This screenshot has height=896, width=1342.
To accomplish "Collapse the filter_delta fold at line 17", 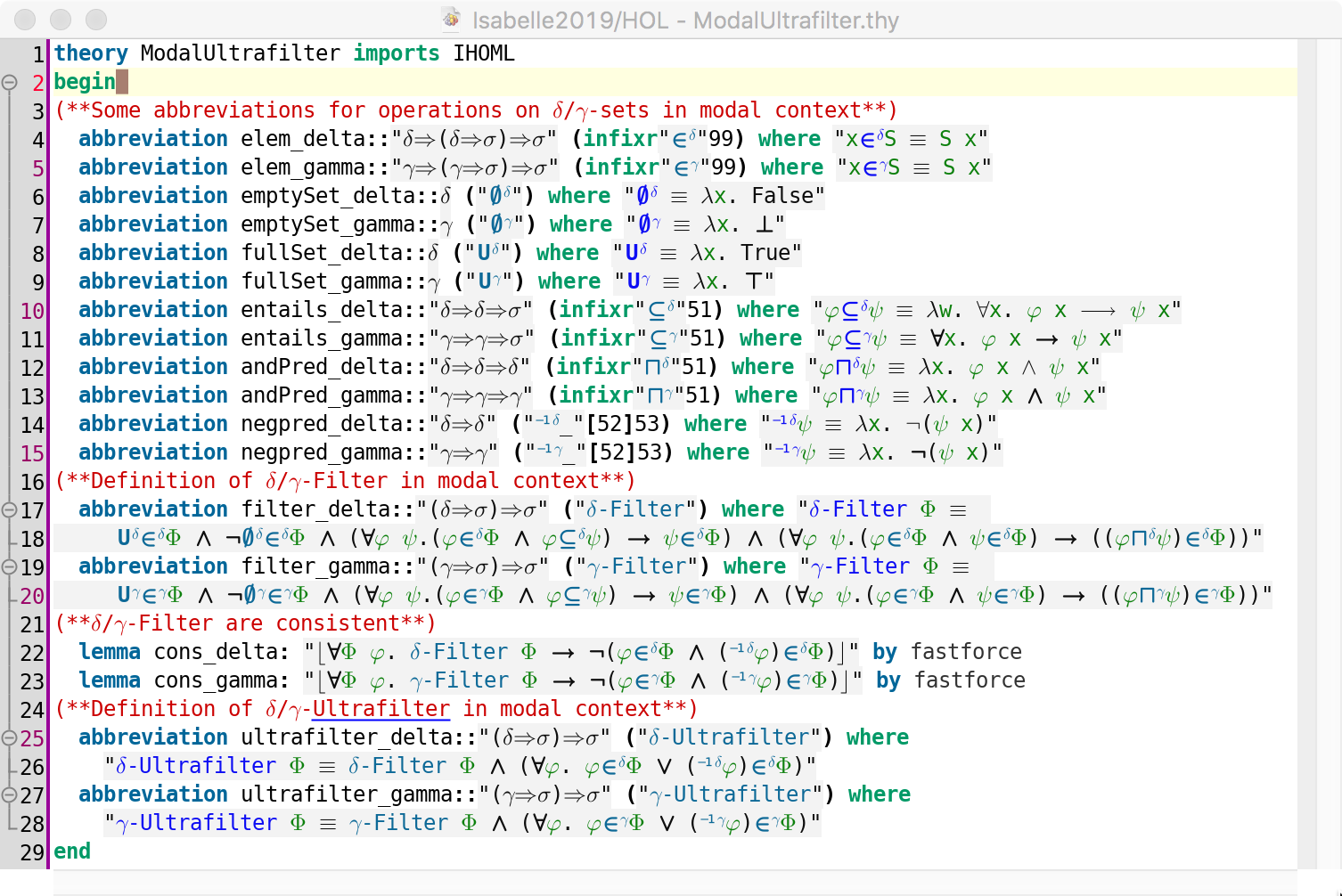I will pyautogui.click(x=10, y=510).
